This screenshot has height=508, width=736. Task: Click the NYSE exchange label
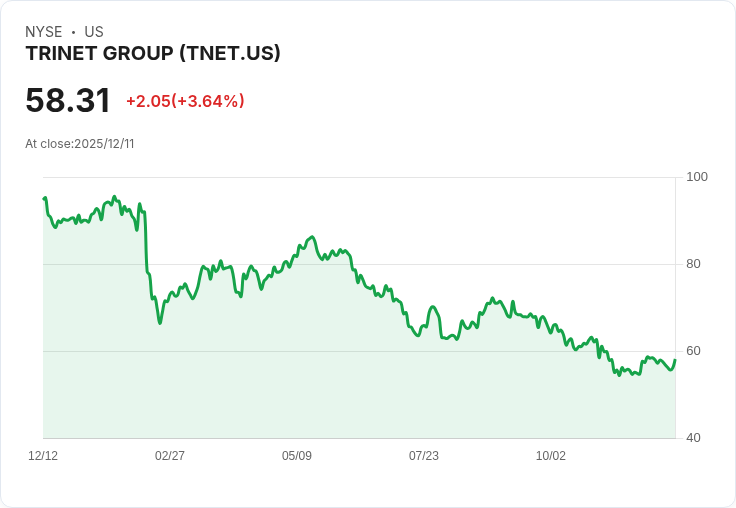coord(43,32)
